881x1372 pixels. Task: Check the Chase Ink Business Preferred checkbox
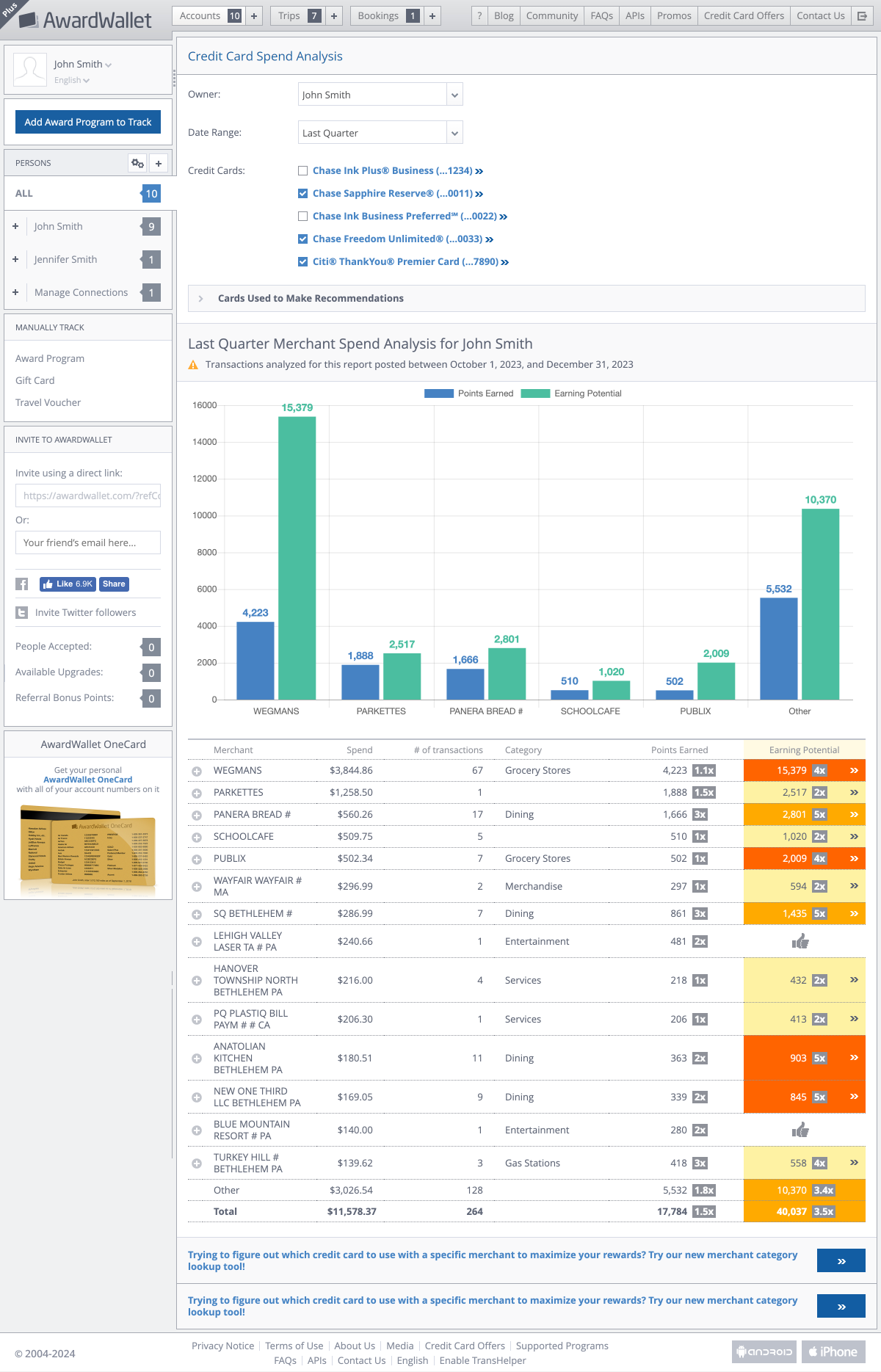coord(302,217)
